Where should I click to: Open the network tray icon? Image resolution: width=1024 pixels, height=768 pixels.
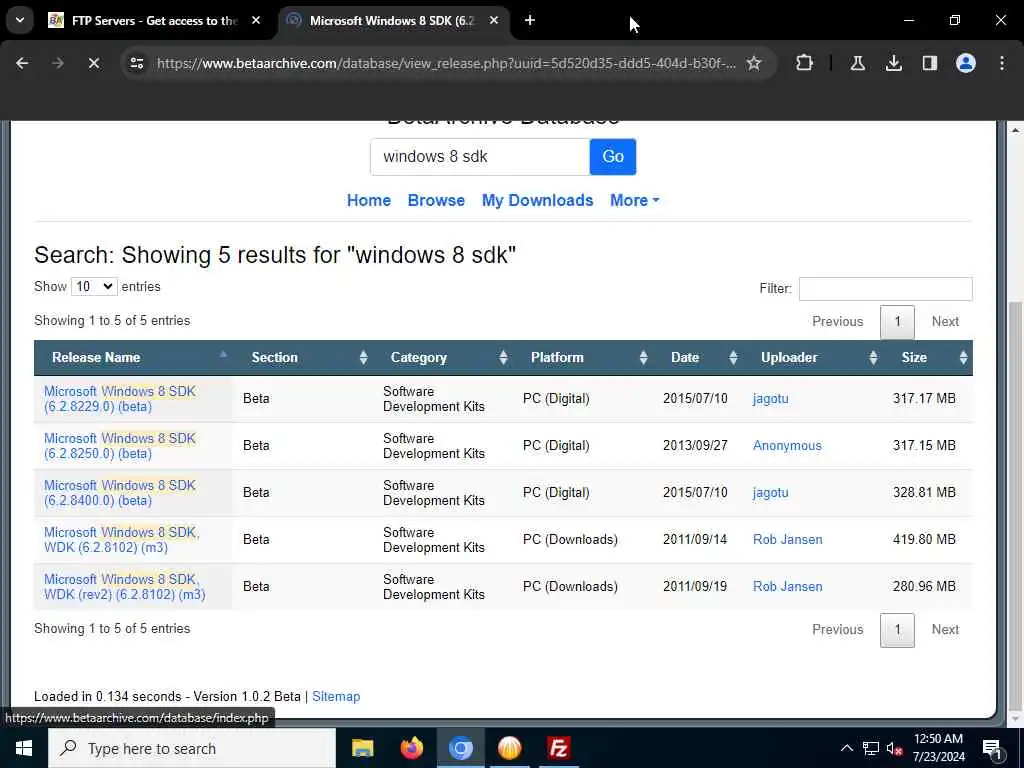[871, 748]
